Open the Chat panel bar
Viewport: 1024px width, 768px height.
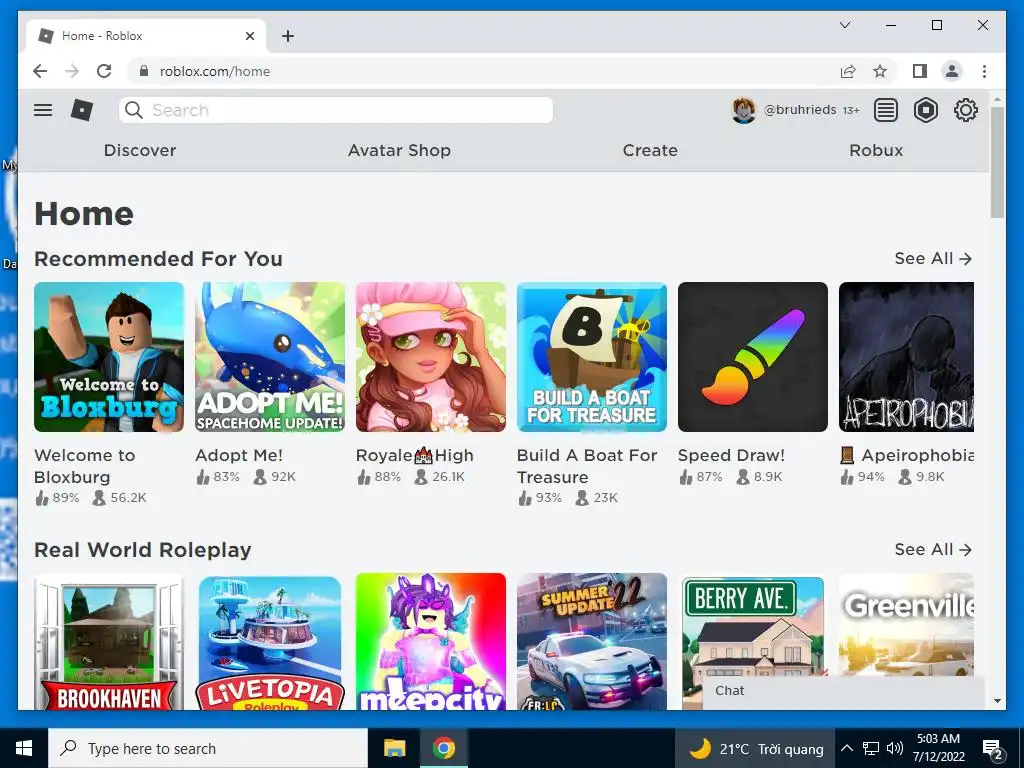843,691
